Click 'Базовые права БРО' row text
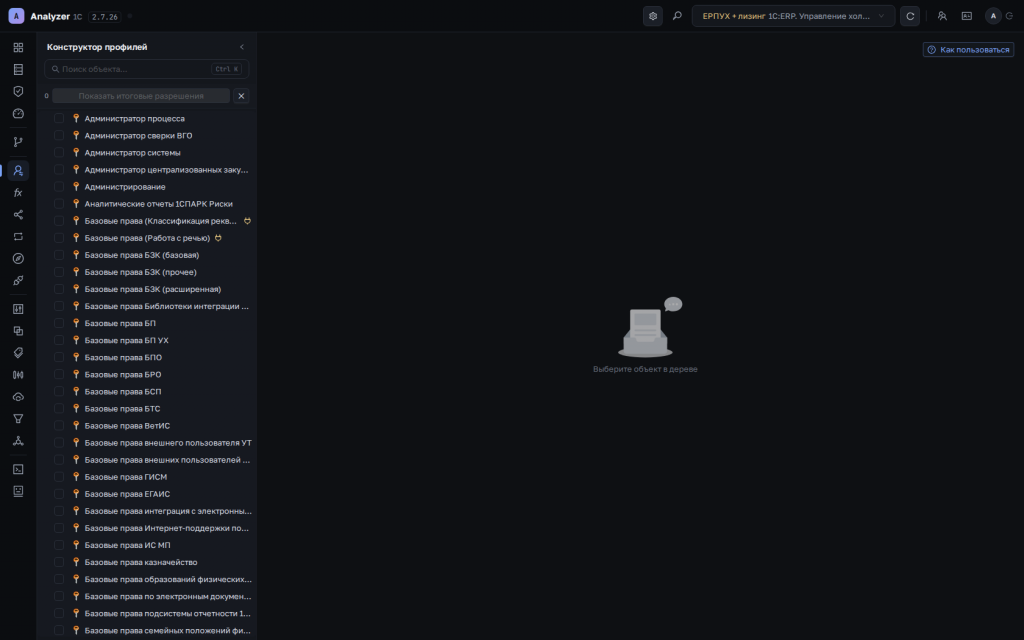Viewport: 1024px width, 640px height. tap(123, 375)
